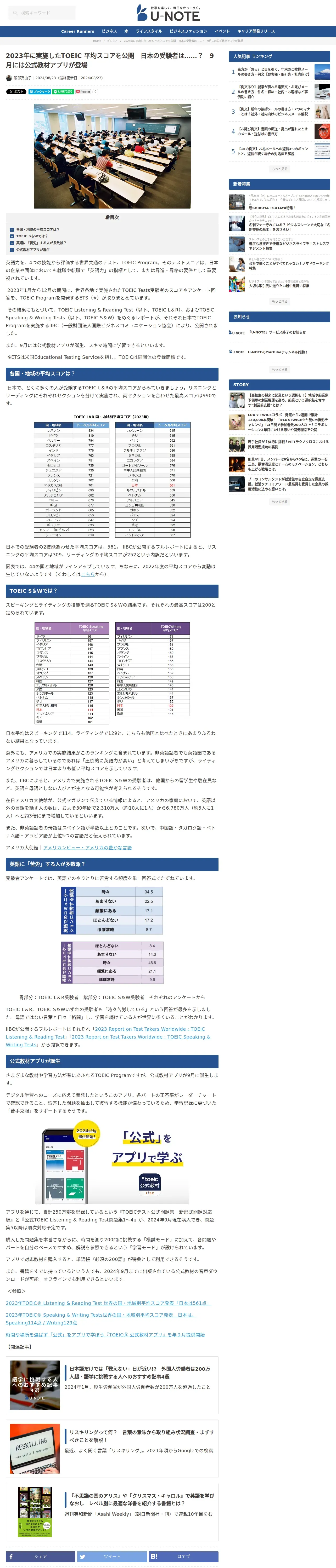Open the ビジネスファッション menu item
Viewport: 336px width, 1568px height.
pyautogui.click(x=188, y=31)
